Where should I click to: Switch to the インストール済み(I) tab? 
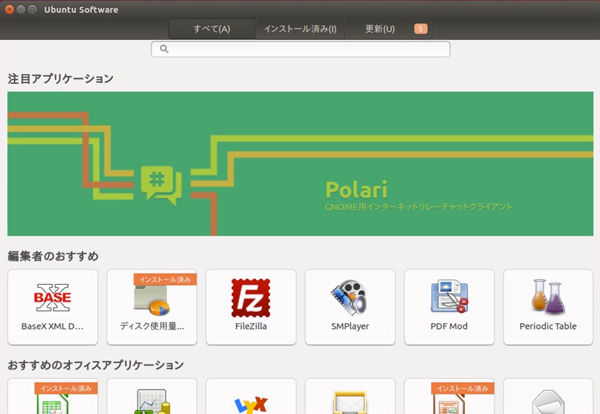point(300,29)
